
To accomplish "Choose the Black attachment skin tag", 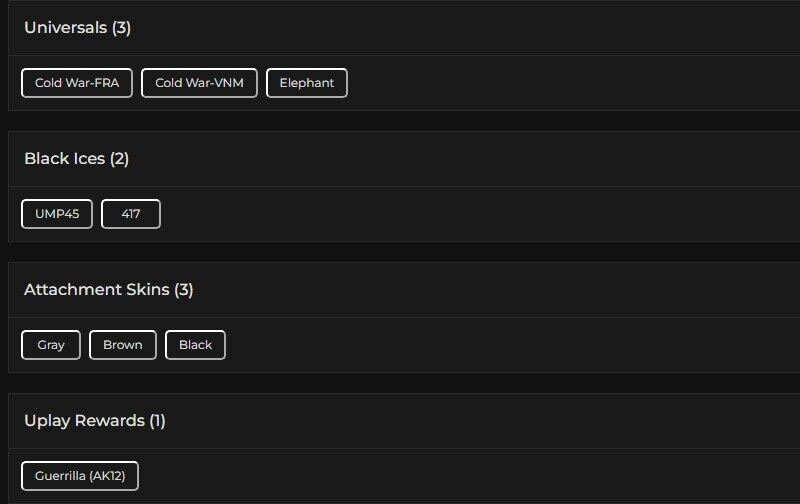I will pos(195,345).
